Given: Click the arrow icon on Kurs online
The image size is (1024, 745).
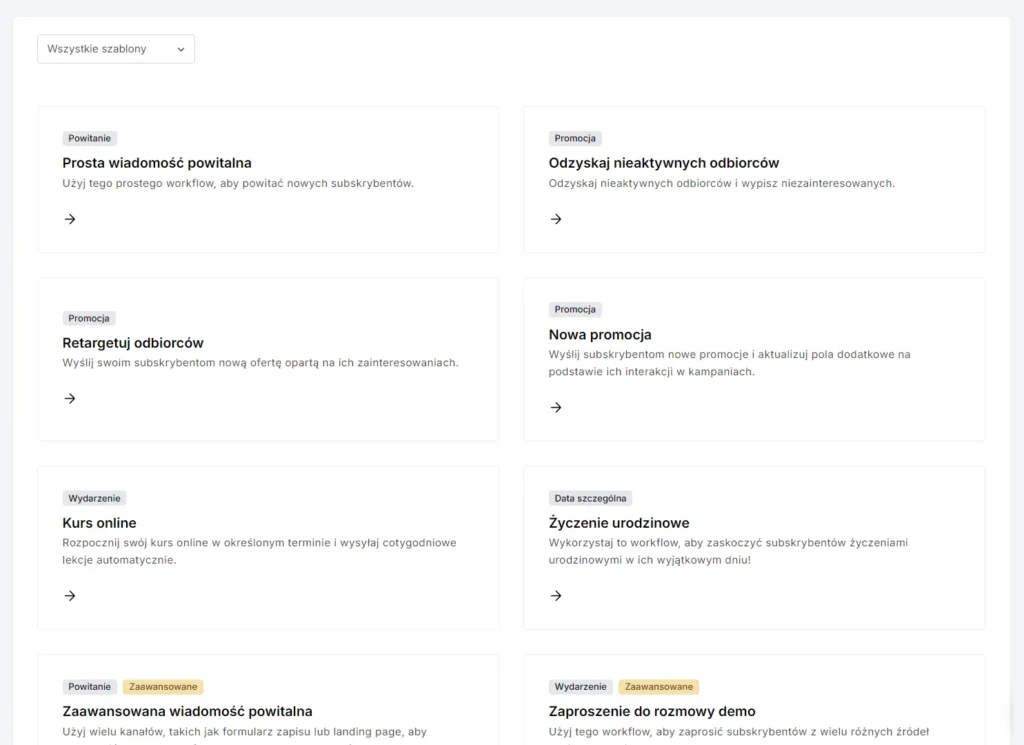Looking at the screenshot, I should pyautogui.click(x=69, y=595).
